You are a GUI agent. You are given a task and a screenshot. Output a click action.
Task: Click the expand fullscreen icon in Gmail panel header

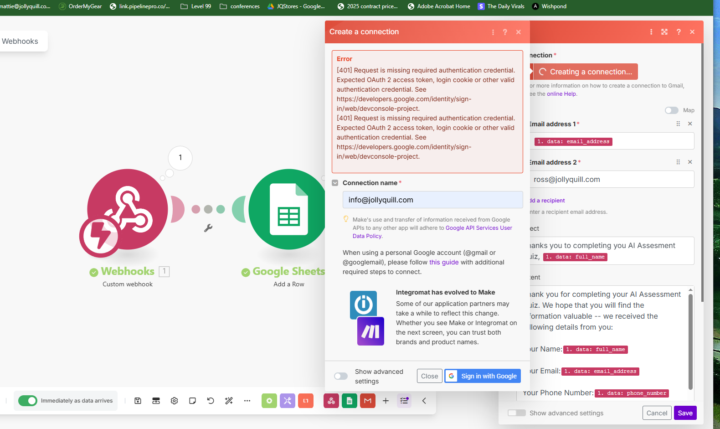(x=664, y=32)
